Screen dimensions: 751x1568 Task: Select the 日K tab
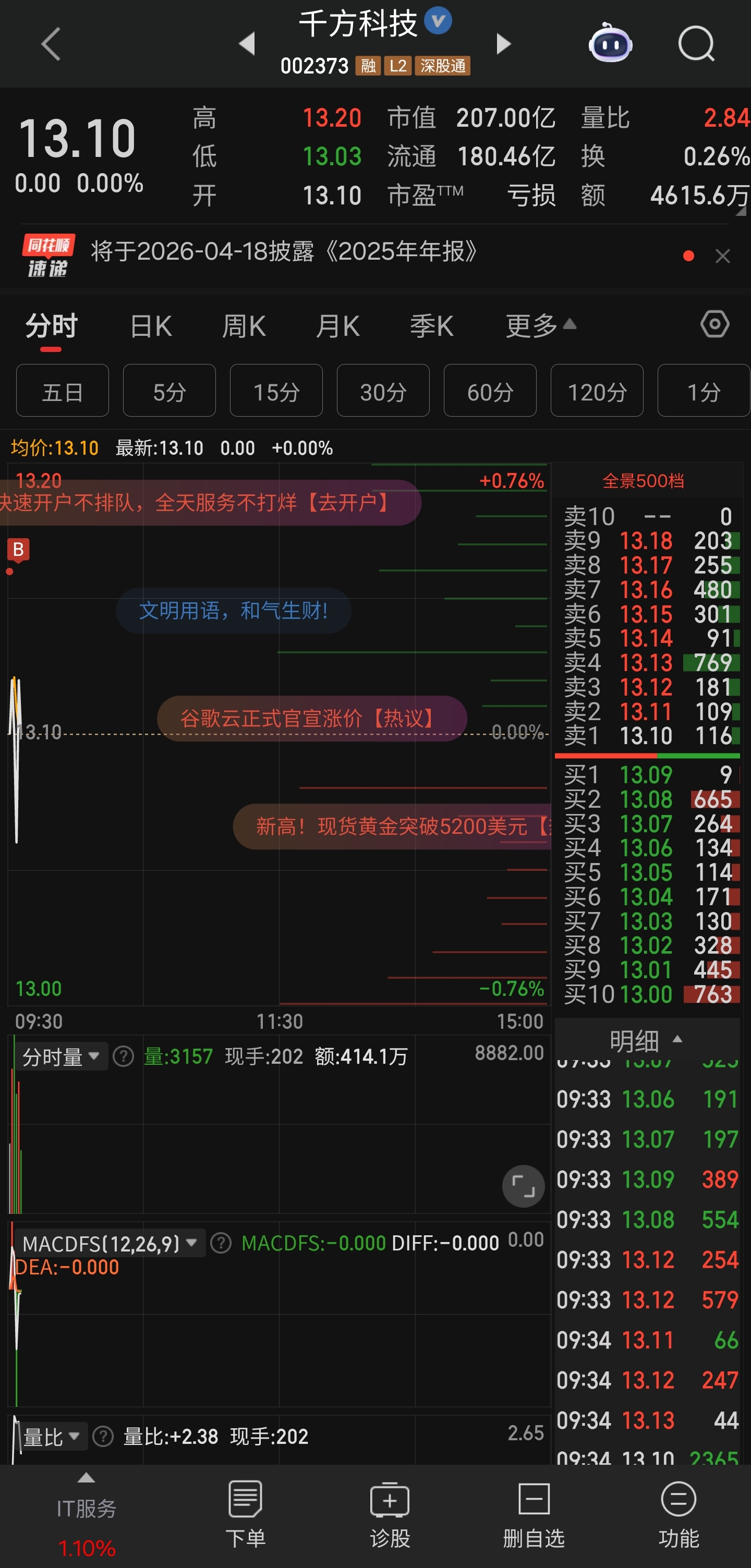click(x=151, y=326)
